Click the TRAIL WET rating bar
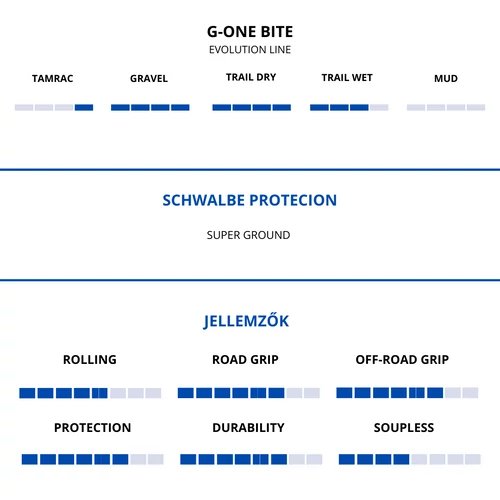The image size is (500, 500). [x=349, y=107]
